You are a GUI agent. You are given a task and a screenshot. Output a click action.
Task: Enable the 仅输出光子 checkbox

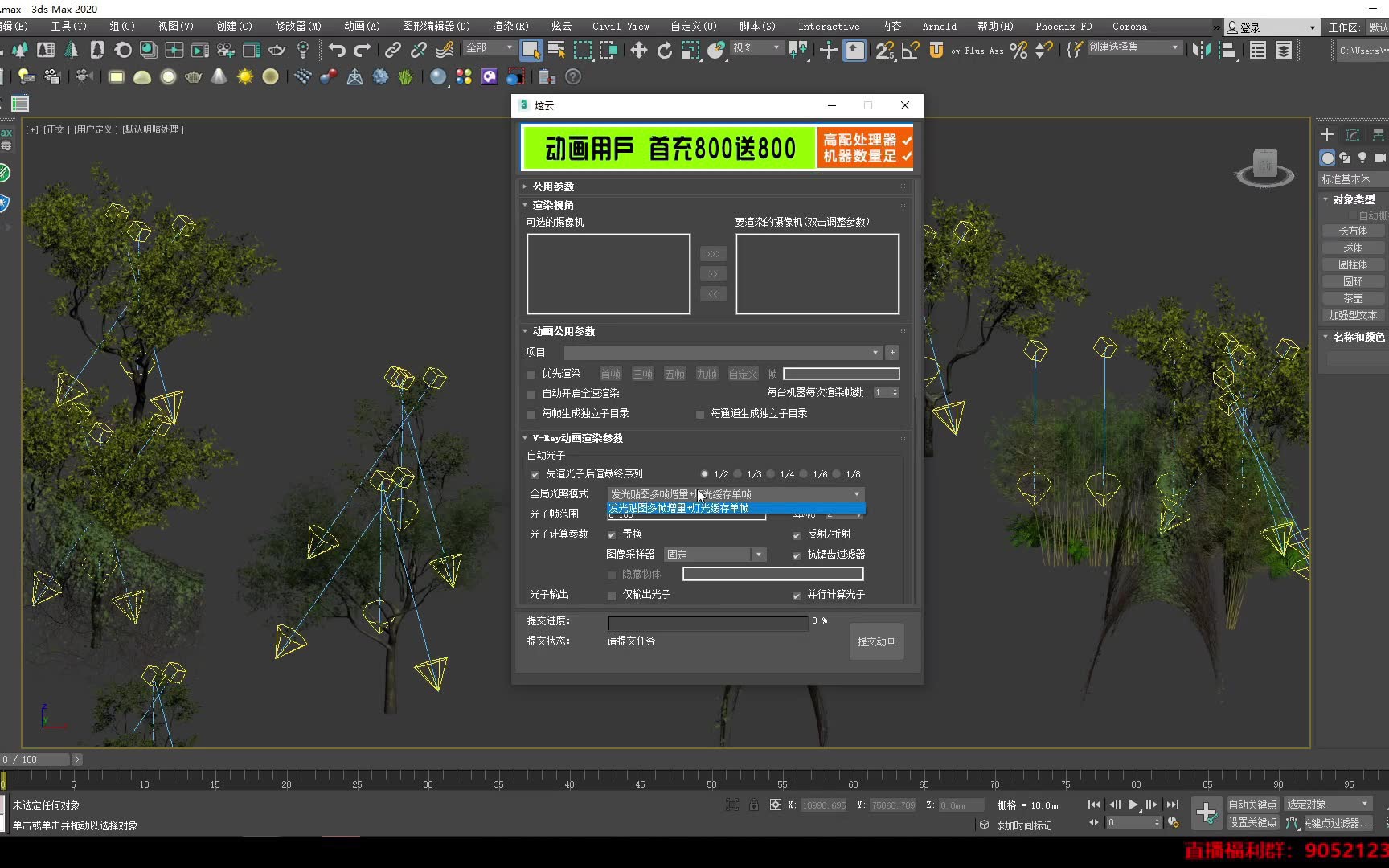coord(612,595)
